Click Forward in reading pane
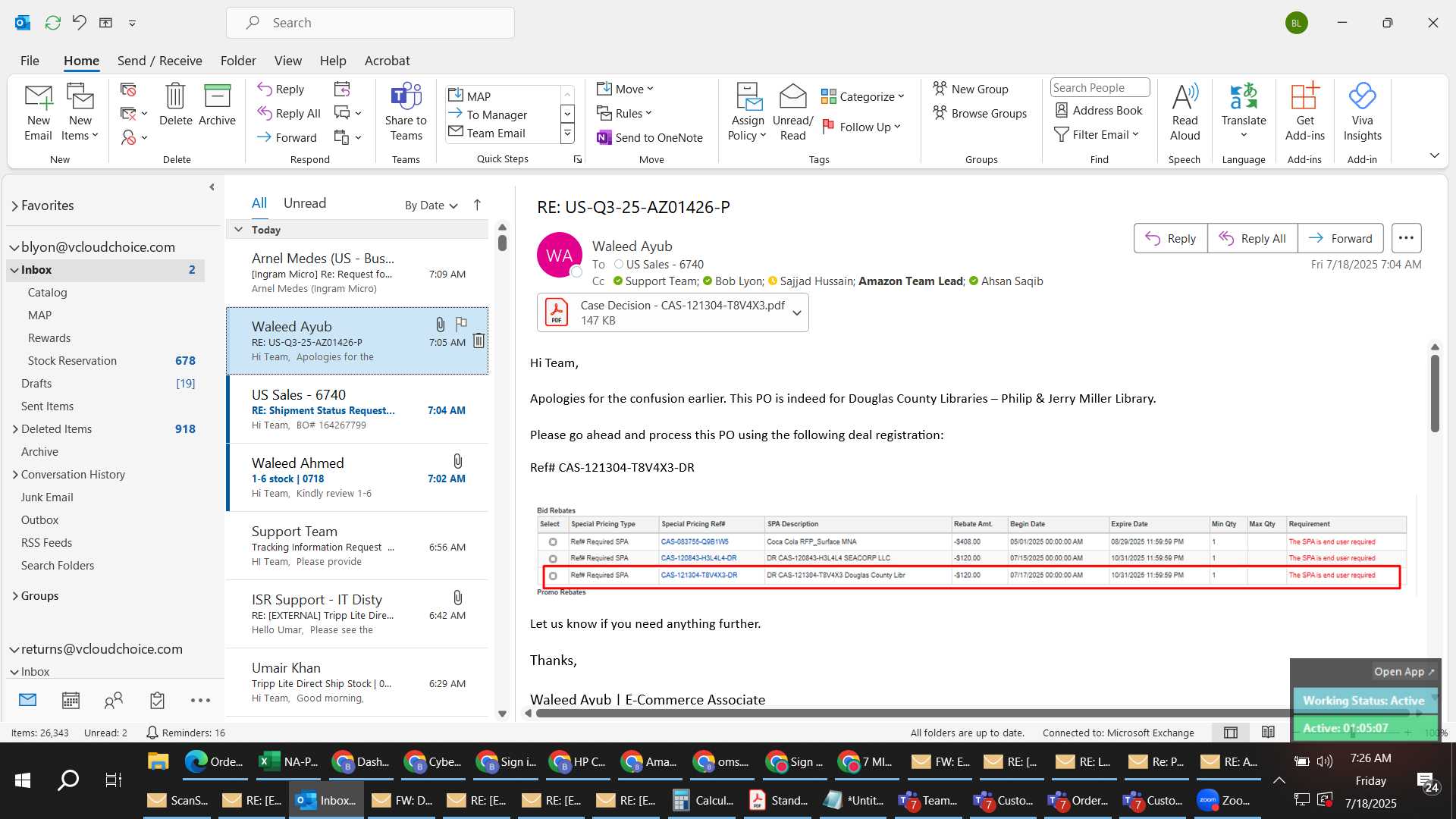The width and height of the screenshot is (1456, 819). (x=1340, y=238)
